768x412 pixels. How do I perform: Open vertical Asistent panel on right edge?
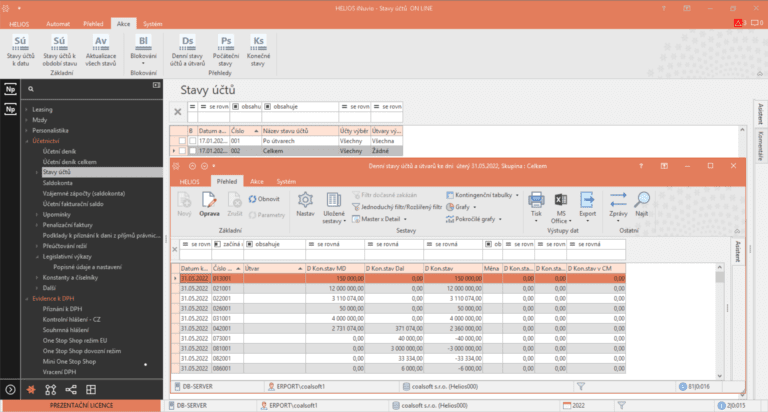[760, 114]
